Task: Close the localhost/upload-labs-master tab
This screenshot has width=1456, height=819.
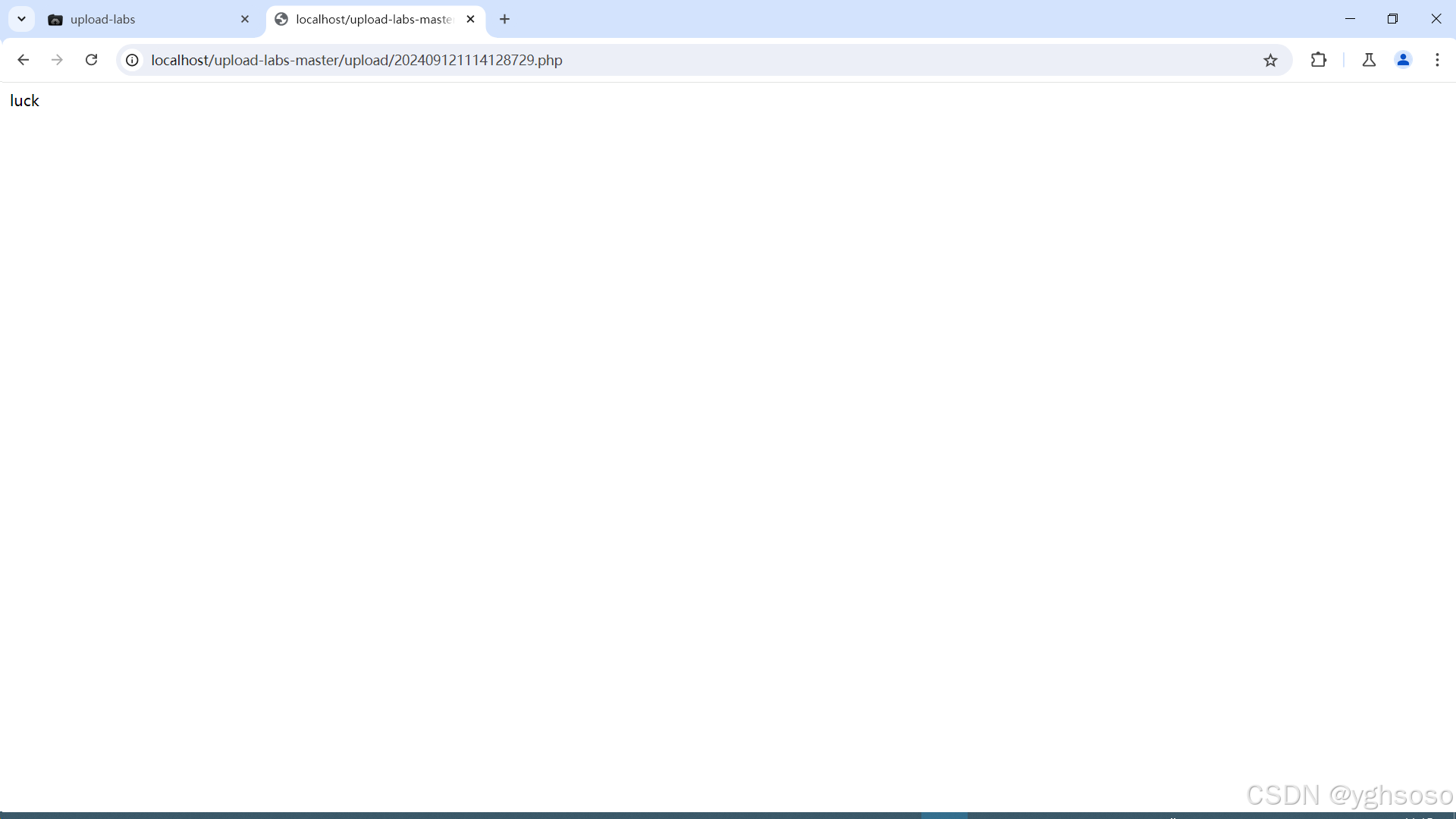Action: (471, 20)
